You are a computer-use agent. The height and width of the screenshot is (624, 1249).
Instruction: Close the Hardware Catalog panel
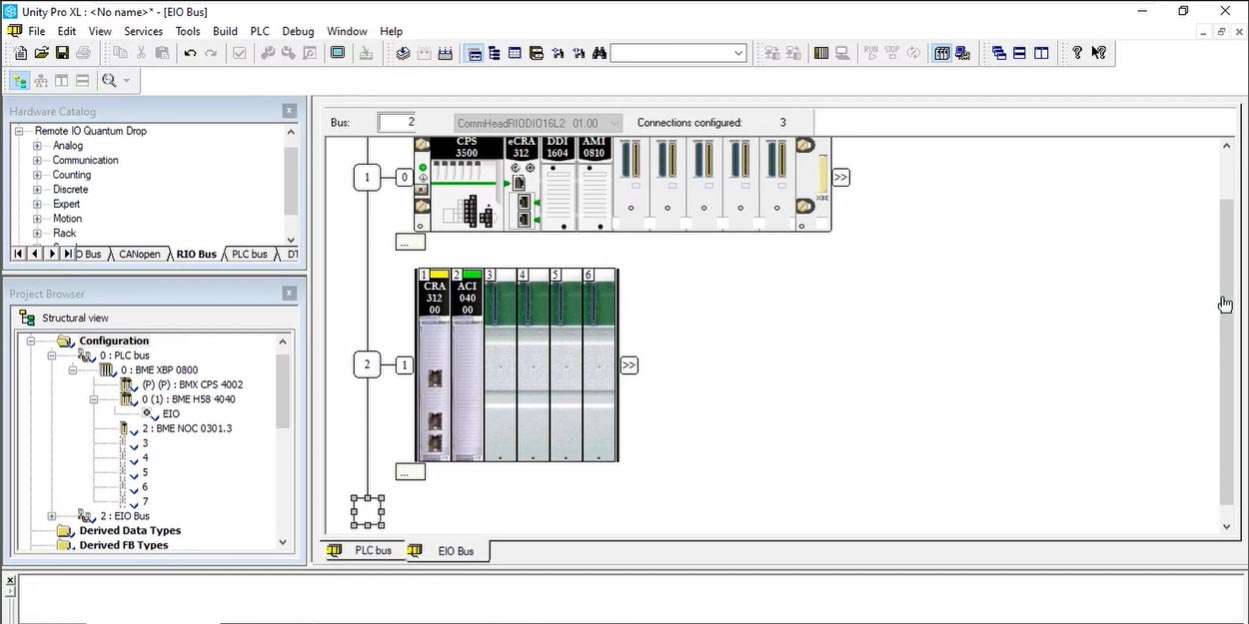289,111
